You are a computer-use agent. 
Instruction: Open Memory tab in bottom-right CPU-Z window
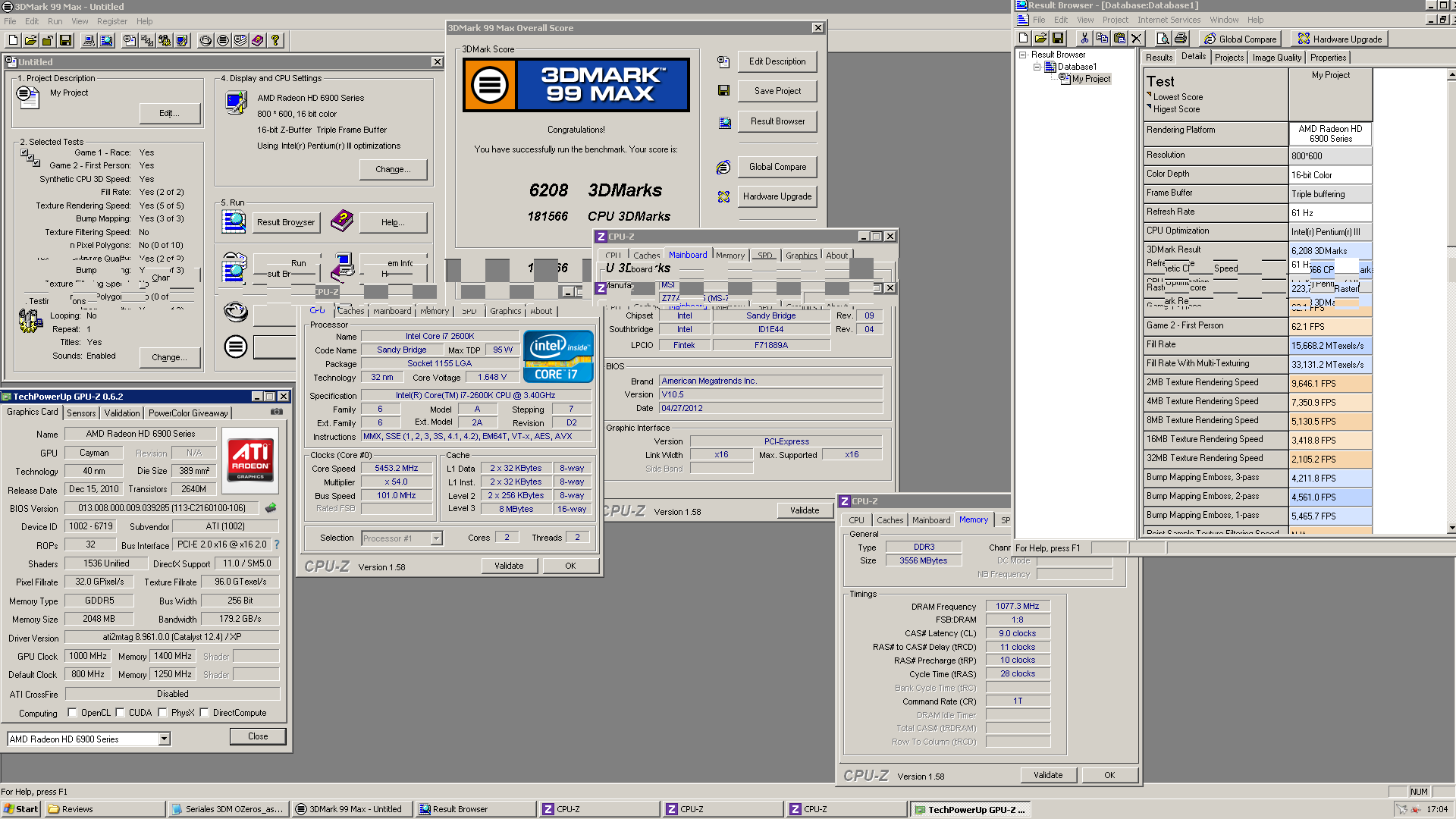(x=973, y=519)
